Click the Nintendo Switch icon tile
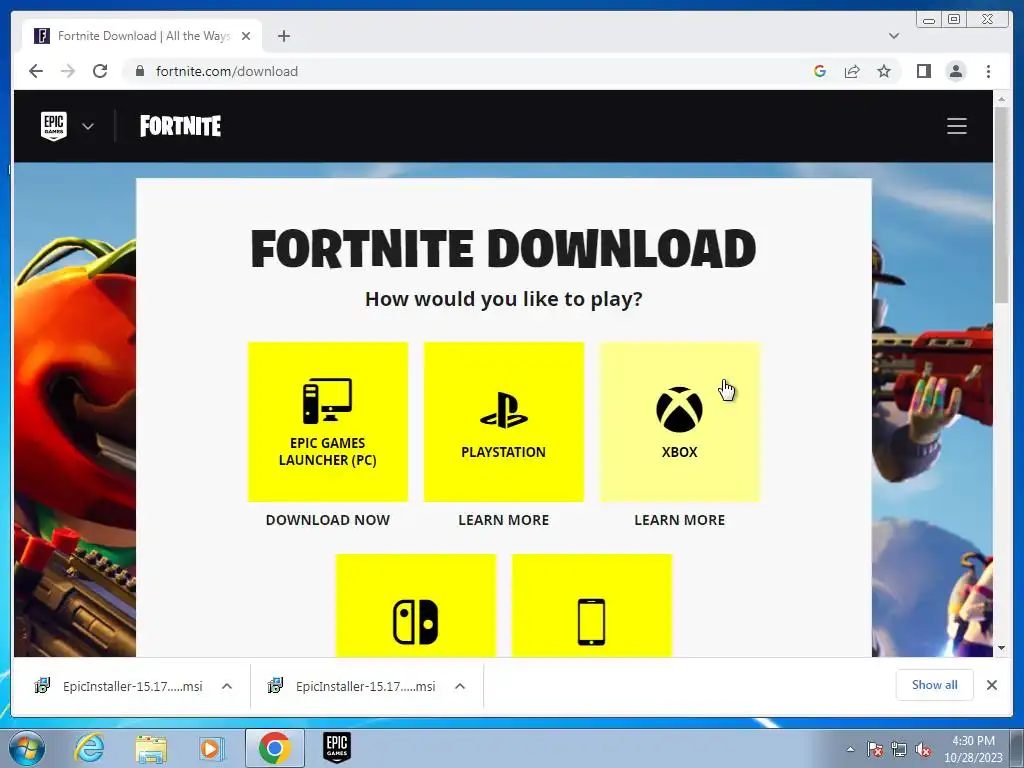Image resolution: width=1024 pixels, height=768 pixels. click(415, 605)
